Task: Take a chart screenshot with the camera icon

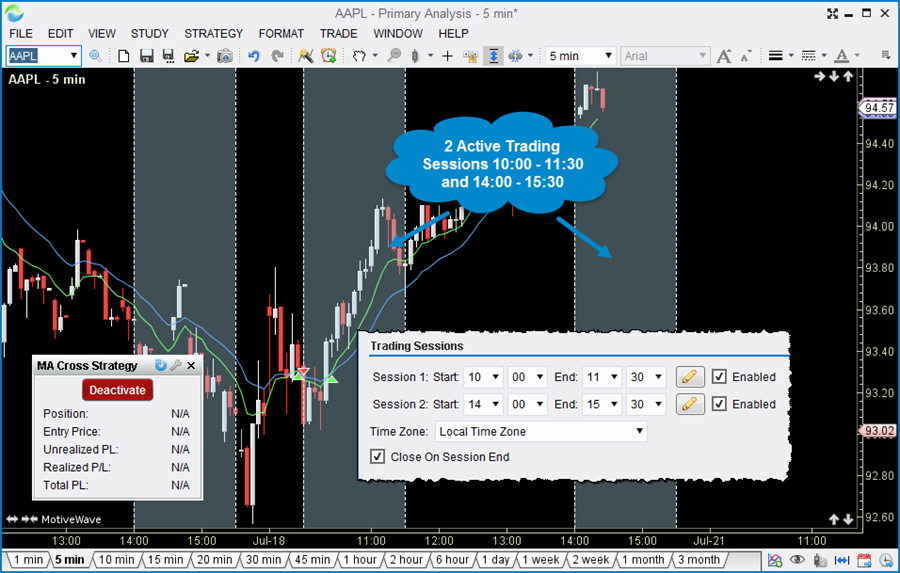Action: 225,56
